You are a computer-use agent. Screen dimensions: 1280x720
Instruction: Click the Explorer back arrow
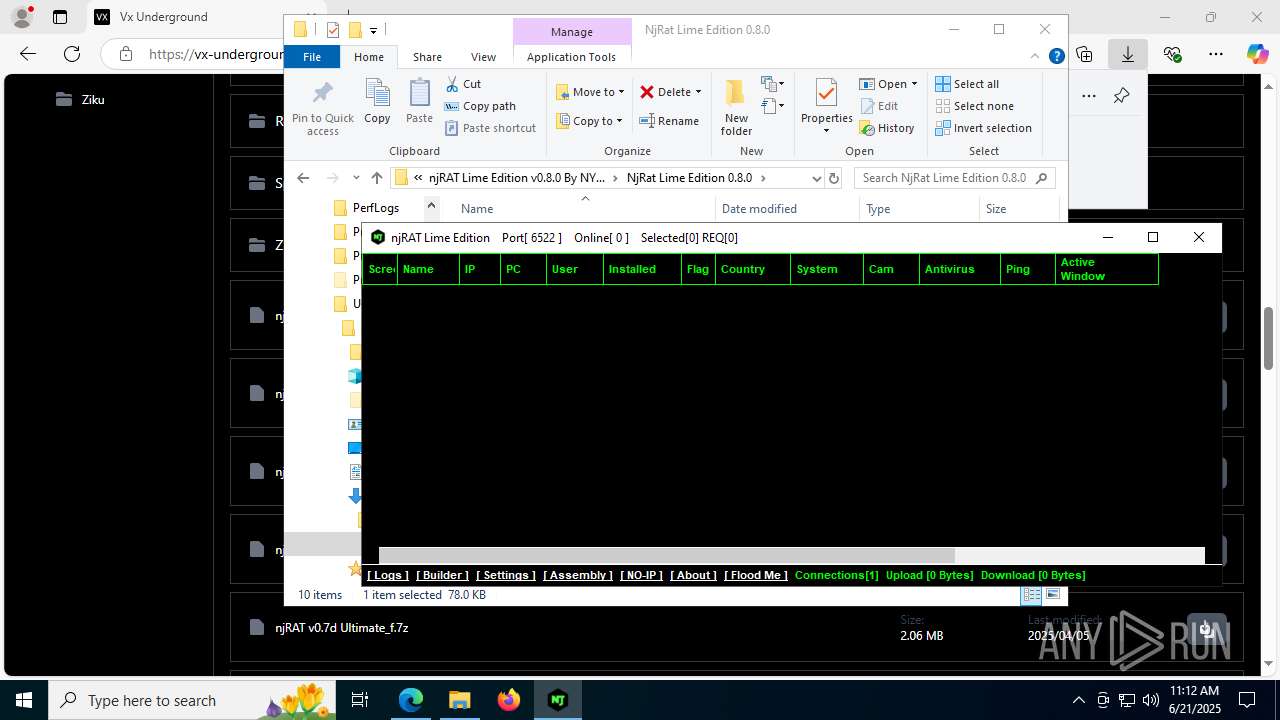[303, 178]
